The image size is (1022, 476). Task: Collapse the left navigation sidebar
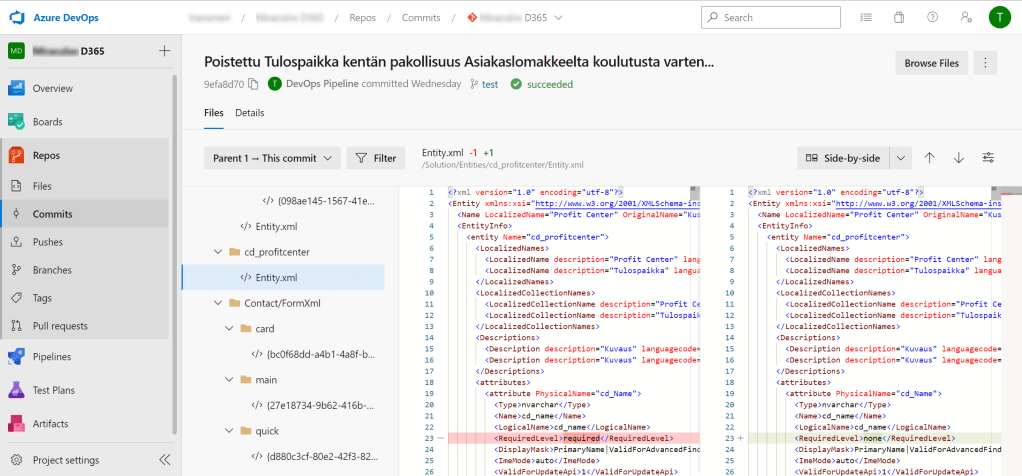point(165,460)
